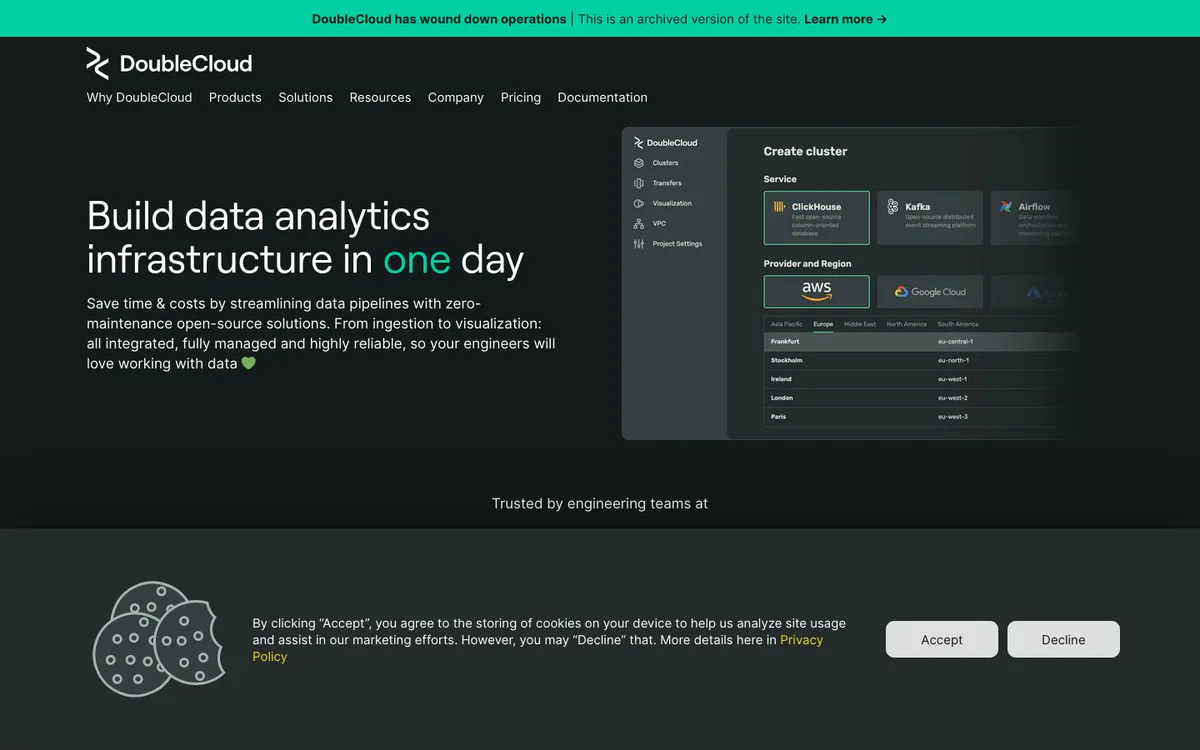Select the Clusters icon in the mockup sidebar
The height and width of the screenshot is (750, 1200).
coord(639,163)
